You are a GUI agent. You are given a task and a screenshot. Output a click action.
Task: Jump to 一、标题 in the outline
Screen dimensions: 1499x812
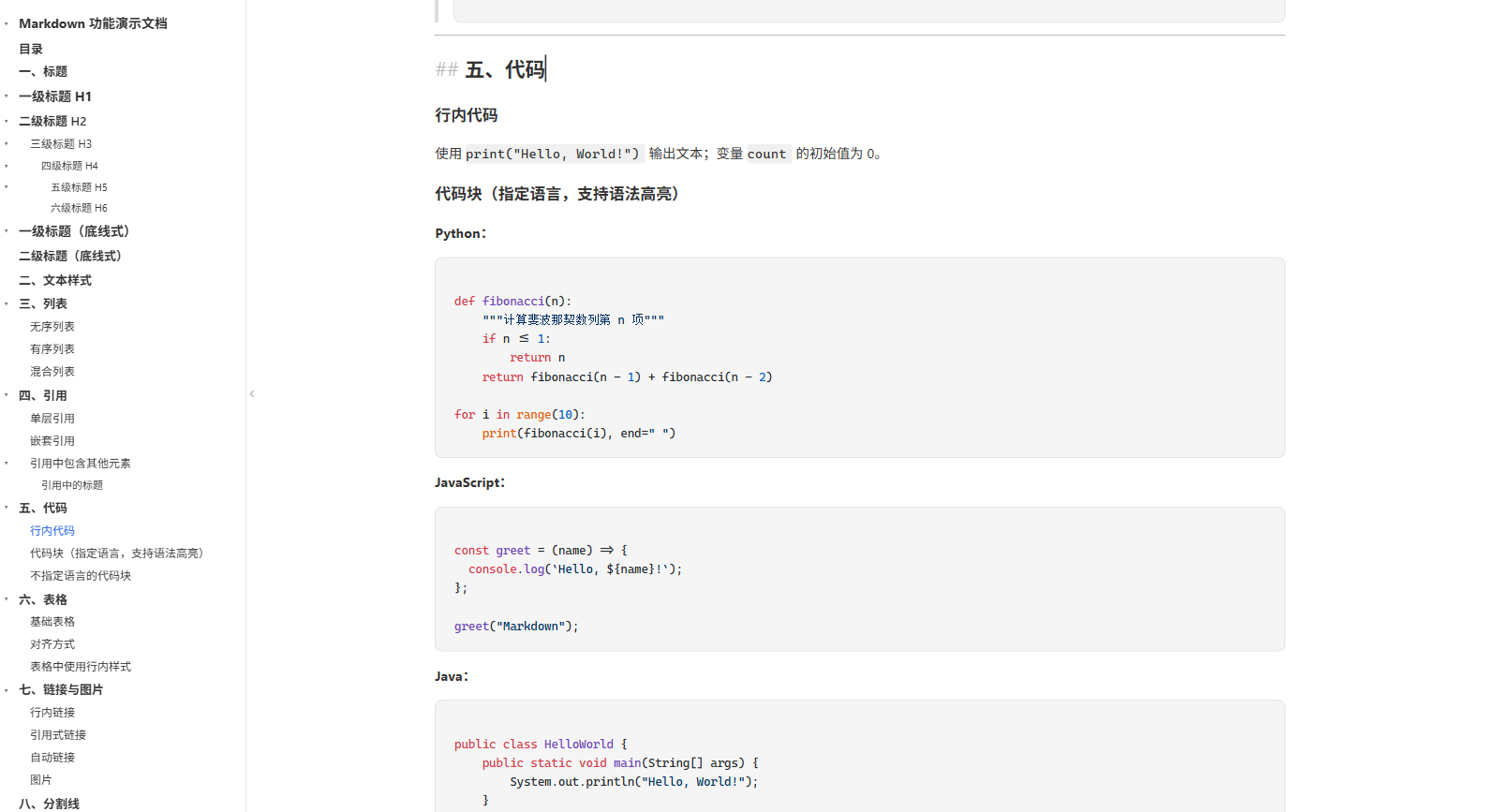click(x=43, y=71)
